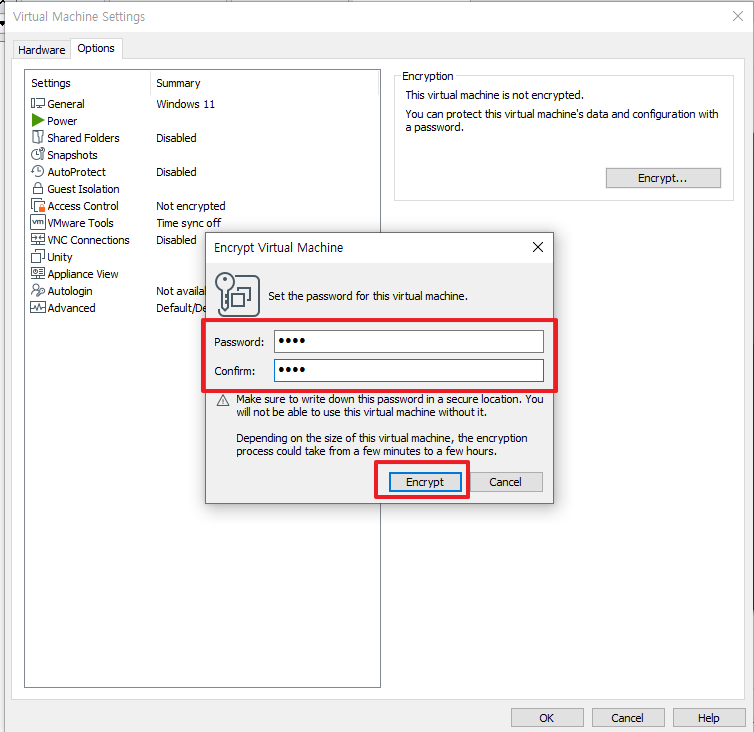Click the Access Control lock icon
The image size is (754, 732).
point(38,205)
